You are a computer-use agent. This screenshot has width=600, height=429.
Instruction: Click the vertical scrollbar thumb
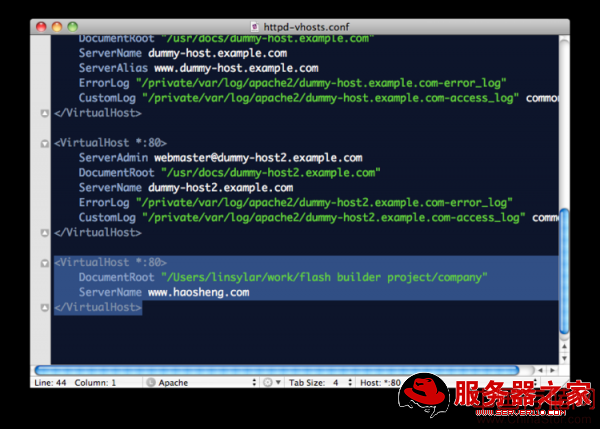click(565, 270)
